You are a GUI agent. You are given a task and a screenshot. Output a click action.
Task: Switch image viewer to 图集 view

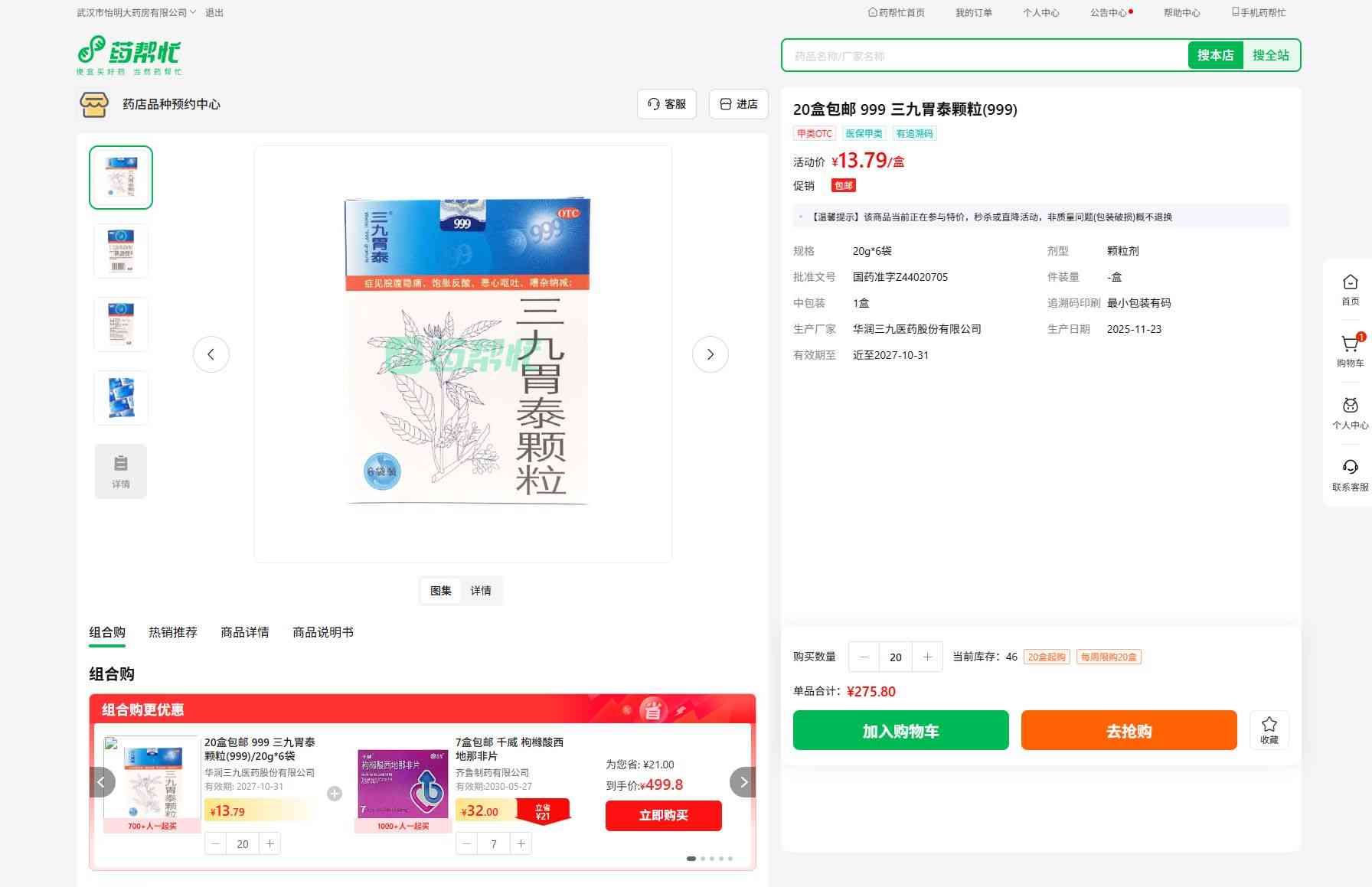[x=441, y=591]
